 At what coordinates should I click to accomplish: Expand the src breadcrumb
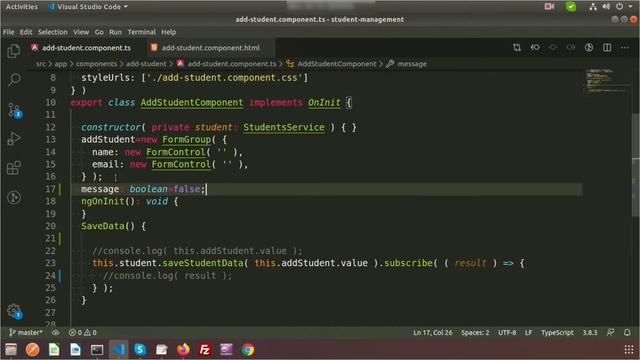41,64
